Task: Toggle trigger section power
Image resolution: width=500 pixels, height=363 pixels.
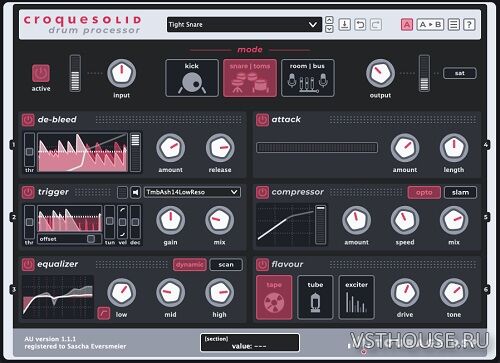Action: 28,192
